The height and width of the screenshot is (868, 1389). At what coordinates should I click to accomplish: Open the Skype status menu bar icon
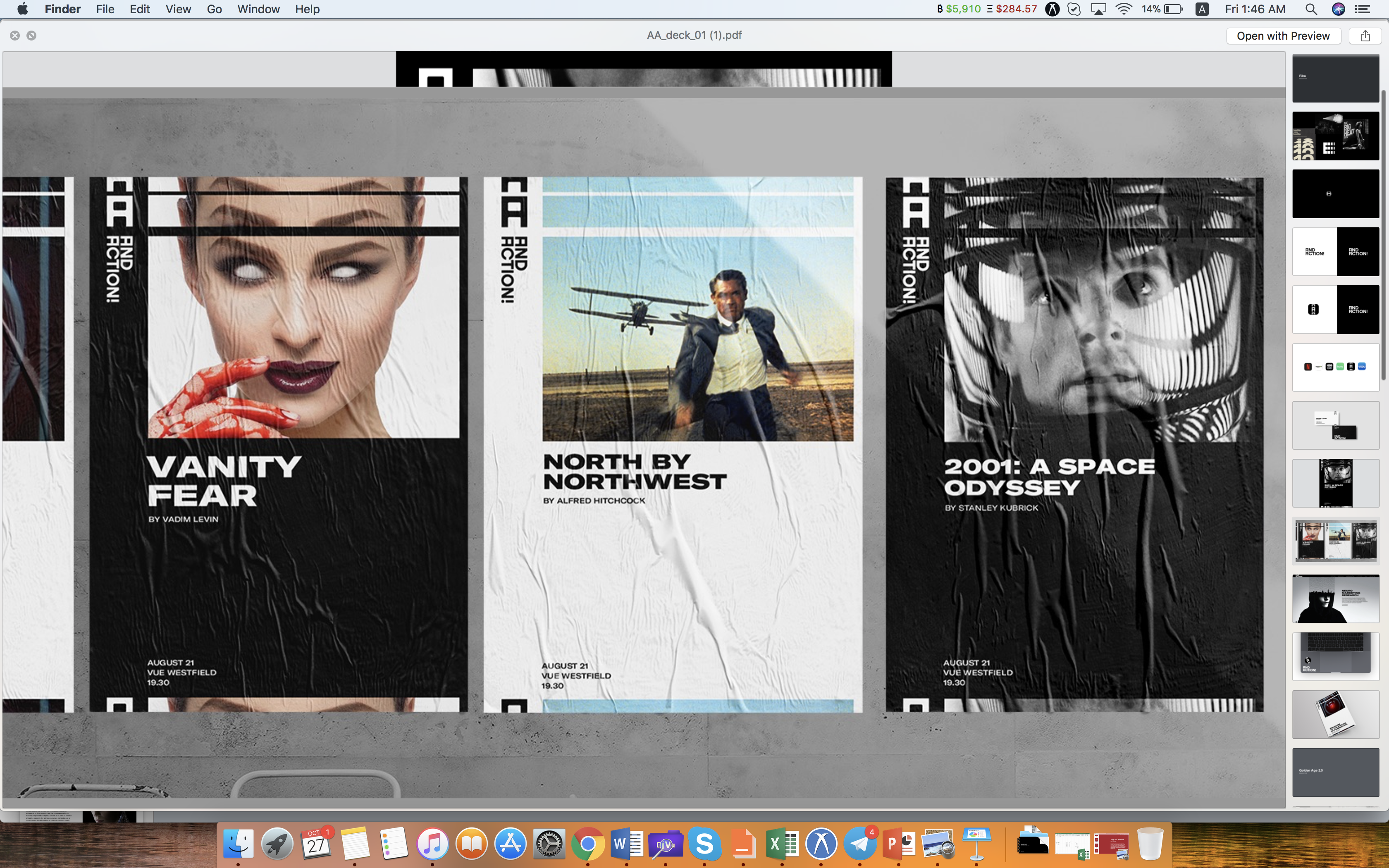coord(1074,9)
